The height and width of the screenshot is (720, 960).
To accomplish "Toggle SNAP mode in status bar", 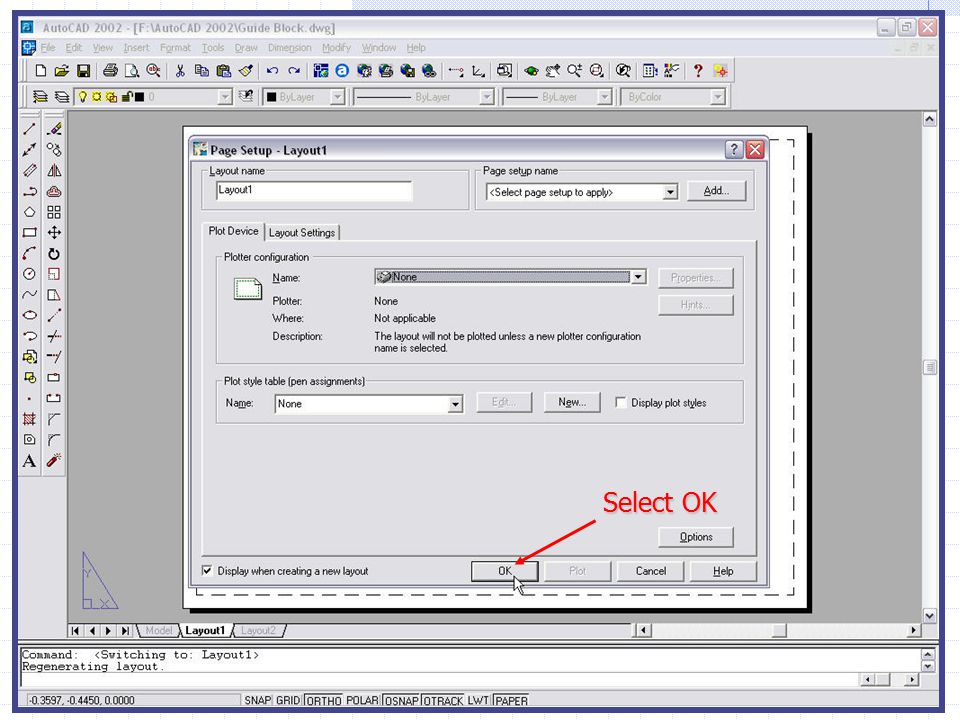I will 257,700.
